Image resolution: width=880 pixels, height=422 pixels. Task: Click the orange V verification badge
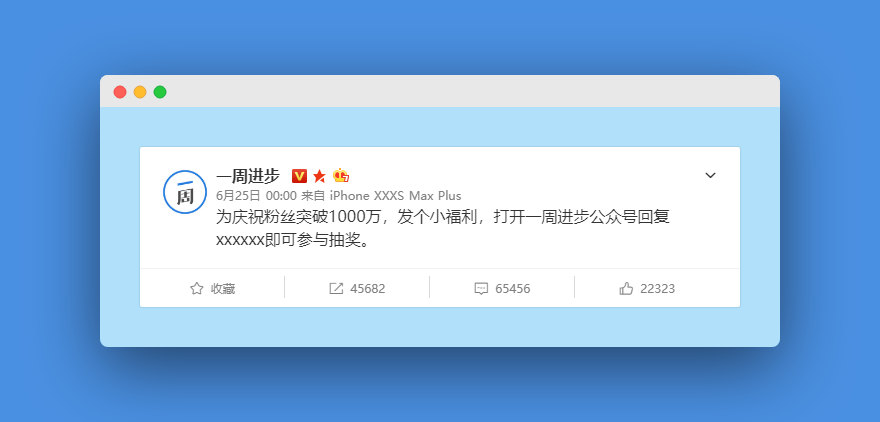coord(299,176)
